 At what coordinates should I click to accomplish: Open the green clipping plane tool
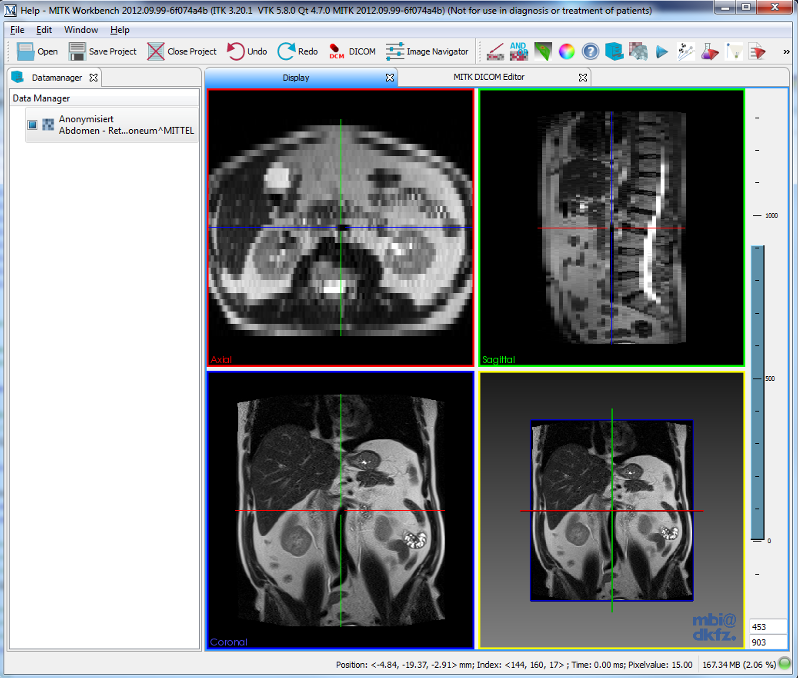[543, 51]
